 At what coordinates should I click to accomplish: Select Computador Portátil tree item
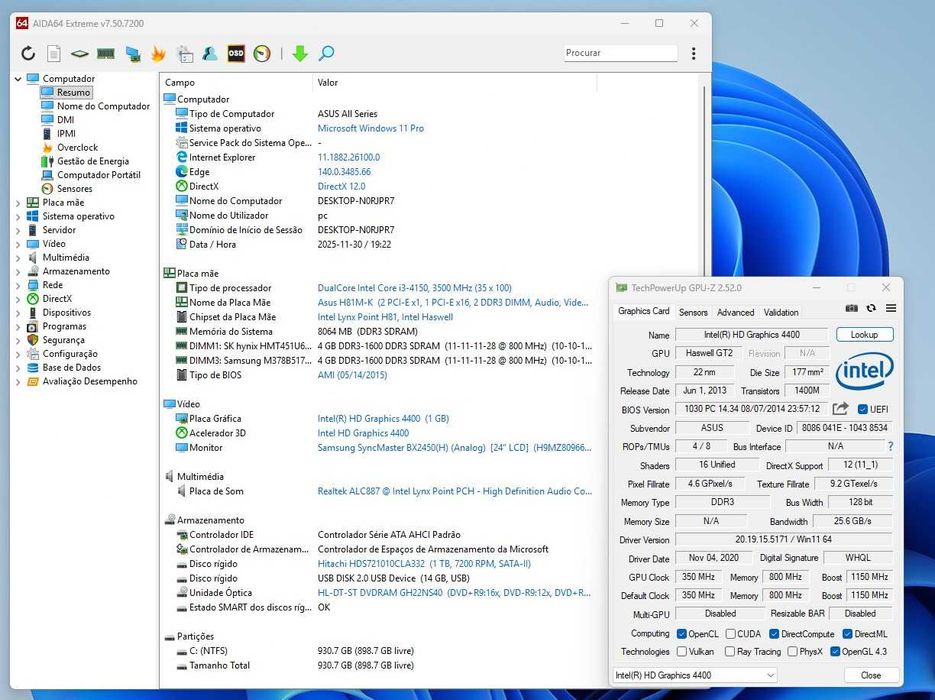[x=98, y=175]
